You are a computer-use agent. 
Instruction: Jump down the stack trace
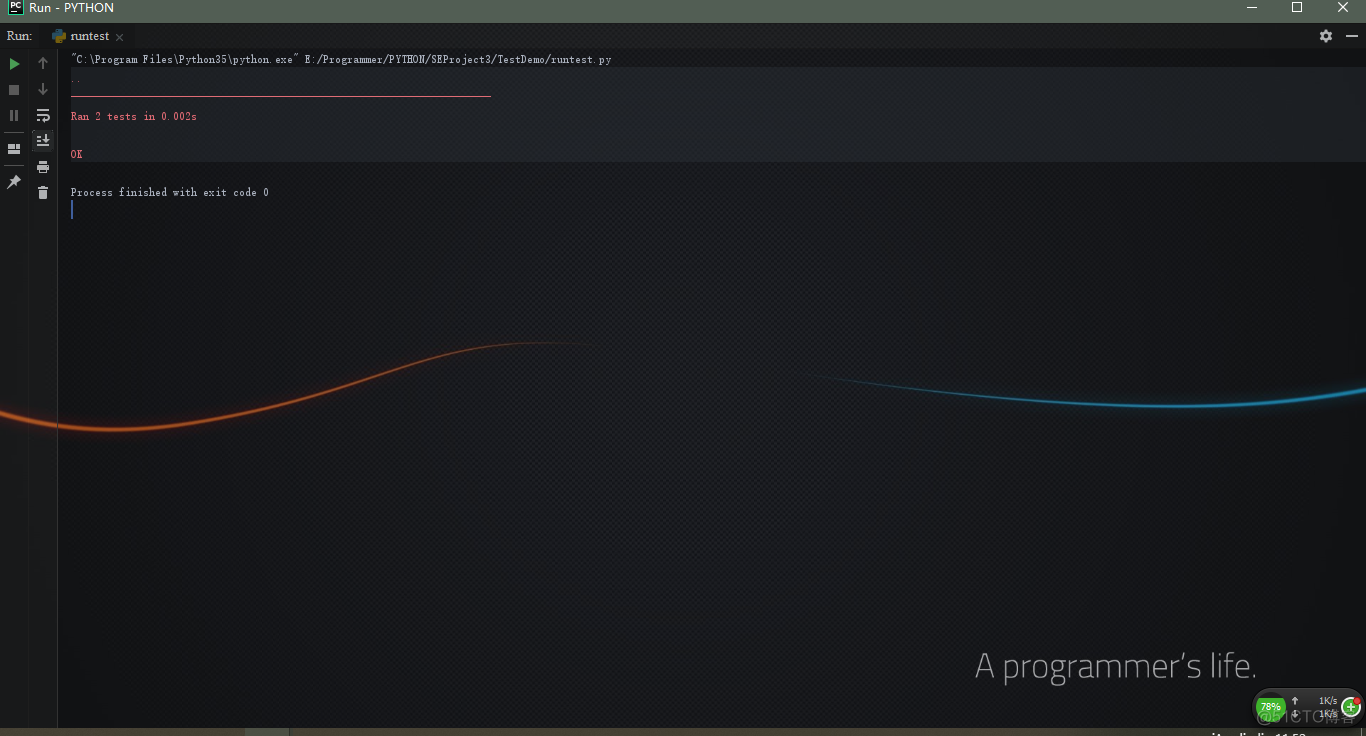pyautogui.click(x=43, y=89)
